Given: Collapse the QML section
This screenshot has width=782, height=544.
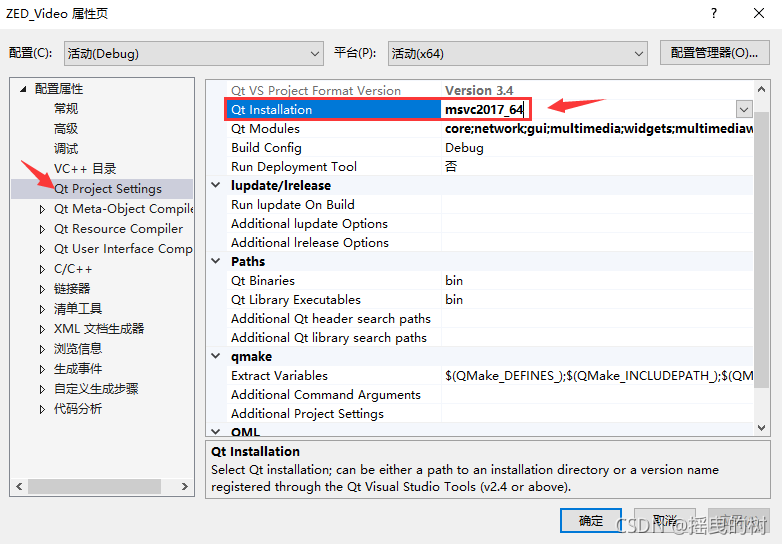Looking at the screenshot, I should 216,431.
